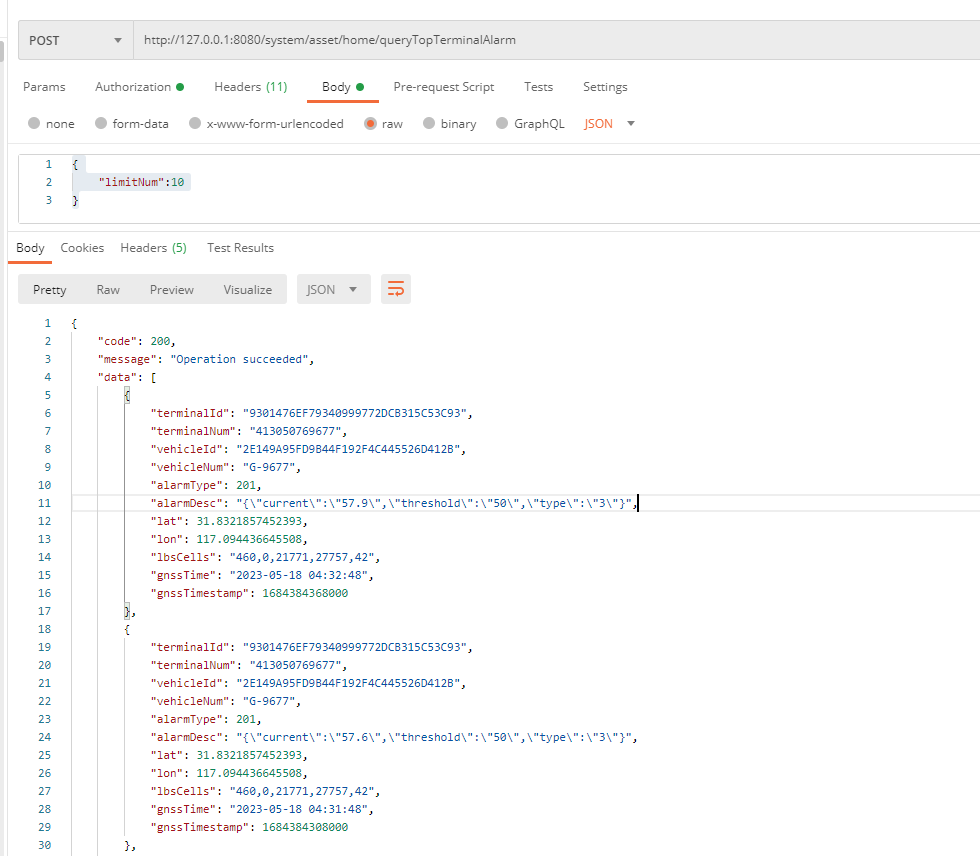Open the POST method dropdown
Image resolution: width=980 pixels, height=856 pixels.
(x=75, y=41)
